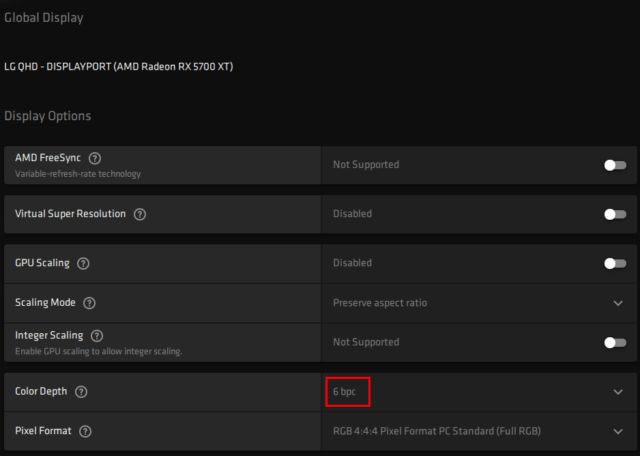This screenshot has height=456, width=640.
Task: Select the '6 bpc' color depth value
Action: pyautogui.click(x=344, y=391)
